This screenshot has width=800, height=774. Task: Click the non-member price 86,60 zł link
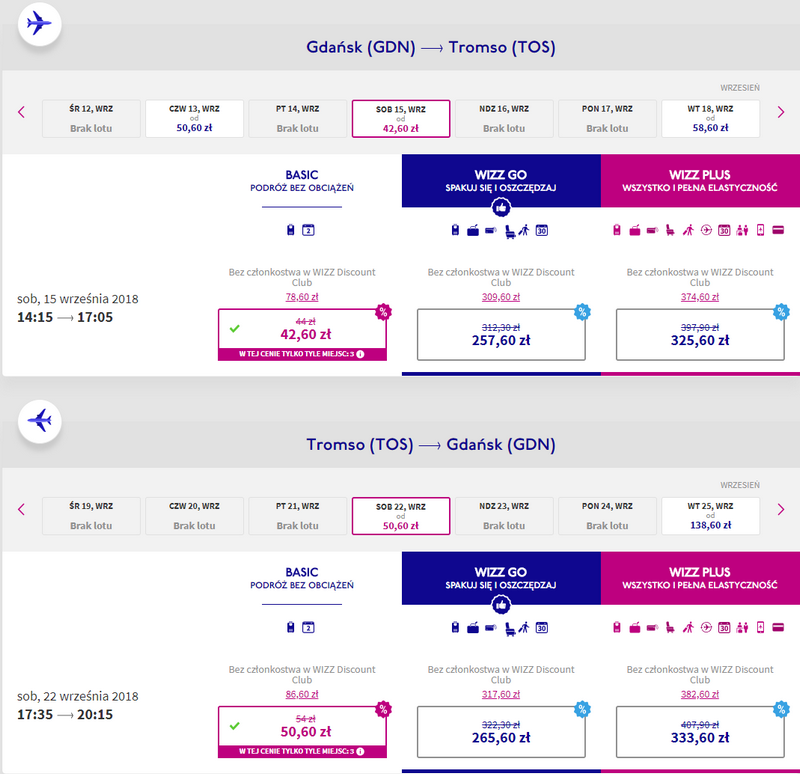coord(302,694)
